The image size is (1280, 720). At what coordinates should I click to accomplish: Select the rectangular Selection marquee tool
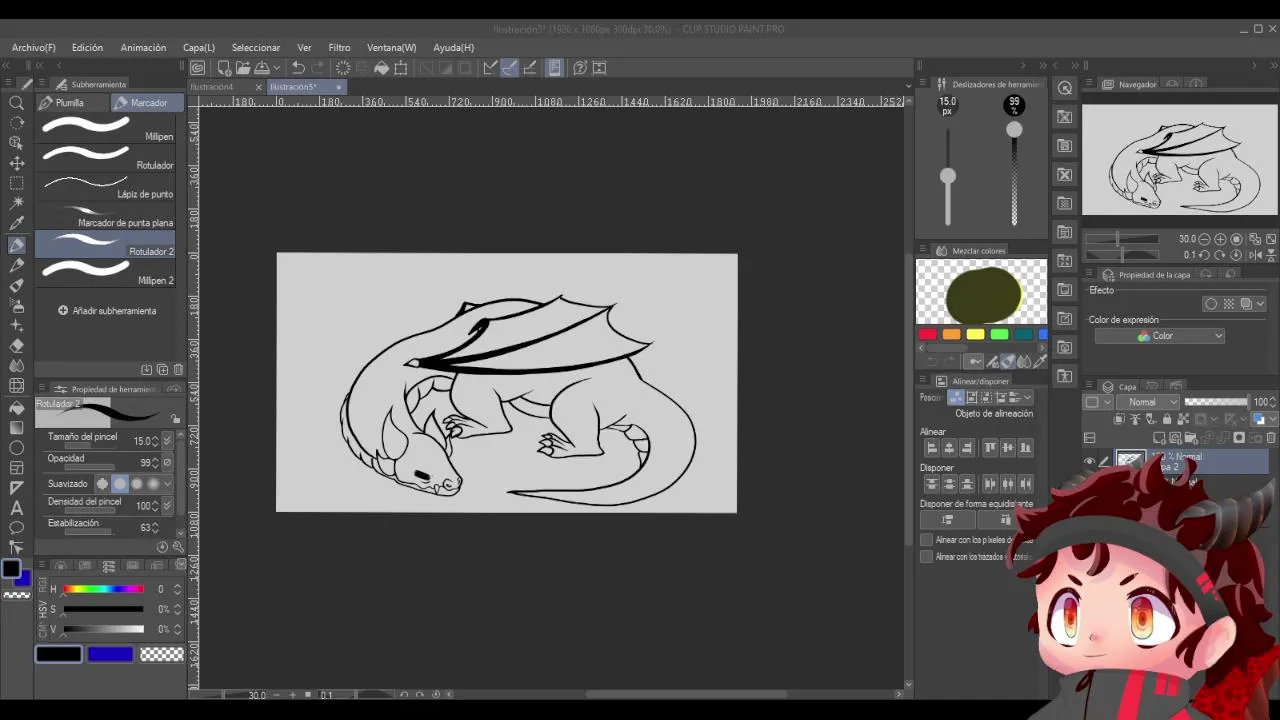coord(17,184)
